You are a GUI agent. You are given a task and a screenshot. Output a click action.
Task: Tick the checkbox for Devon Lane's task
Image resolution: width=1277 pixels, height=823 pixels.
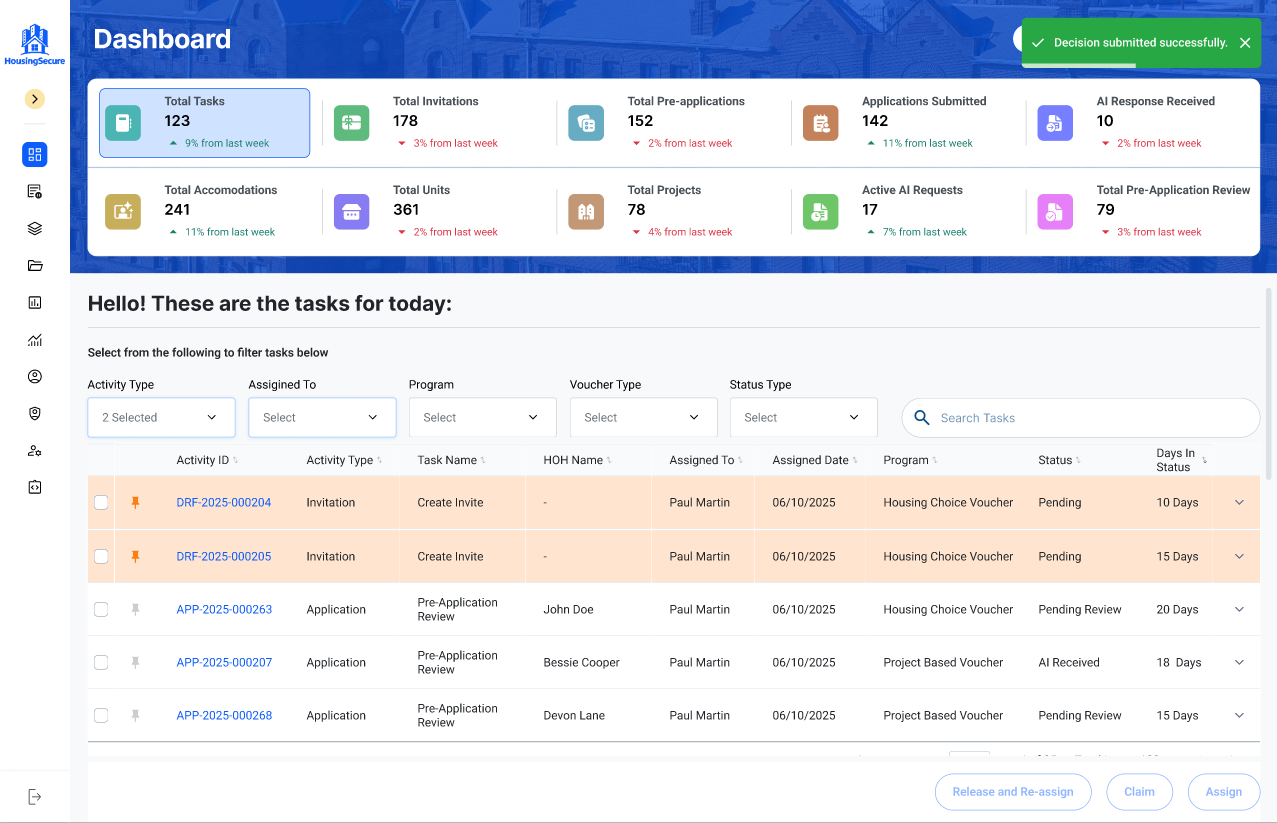coord(101,715)
